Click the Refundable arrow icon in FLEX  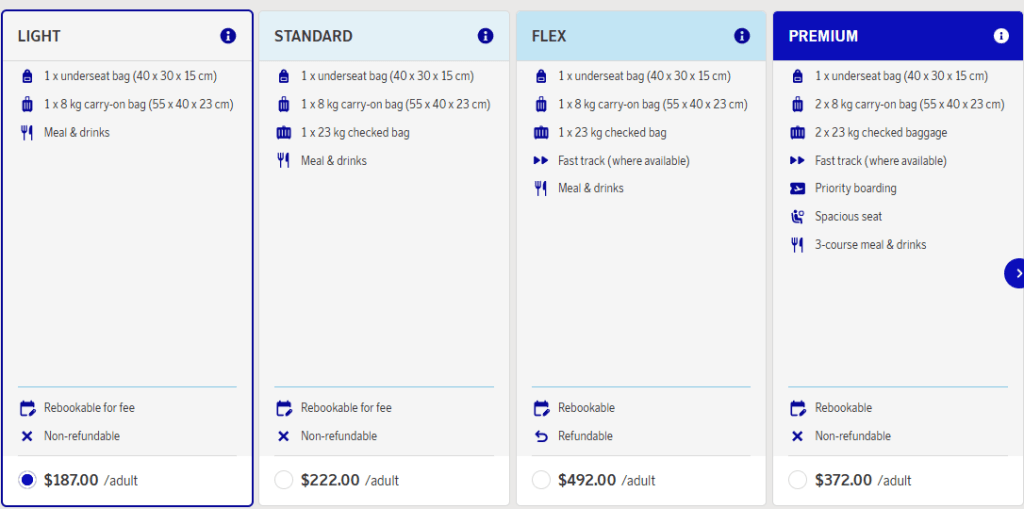541,436
